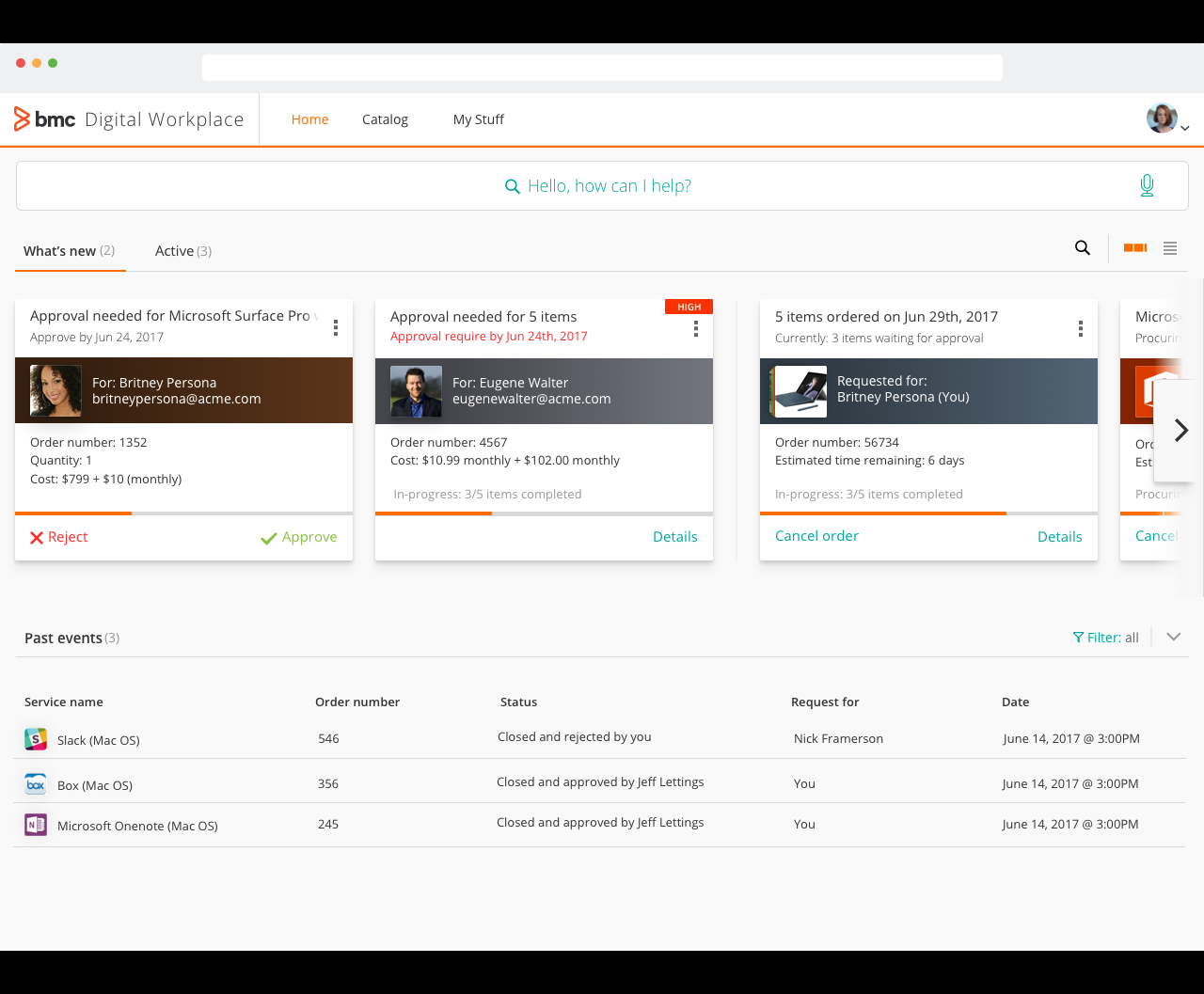
Task: Click Britney Persona's photo on first card
Action: click(55, 390)
